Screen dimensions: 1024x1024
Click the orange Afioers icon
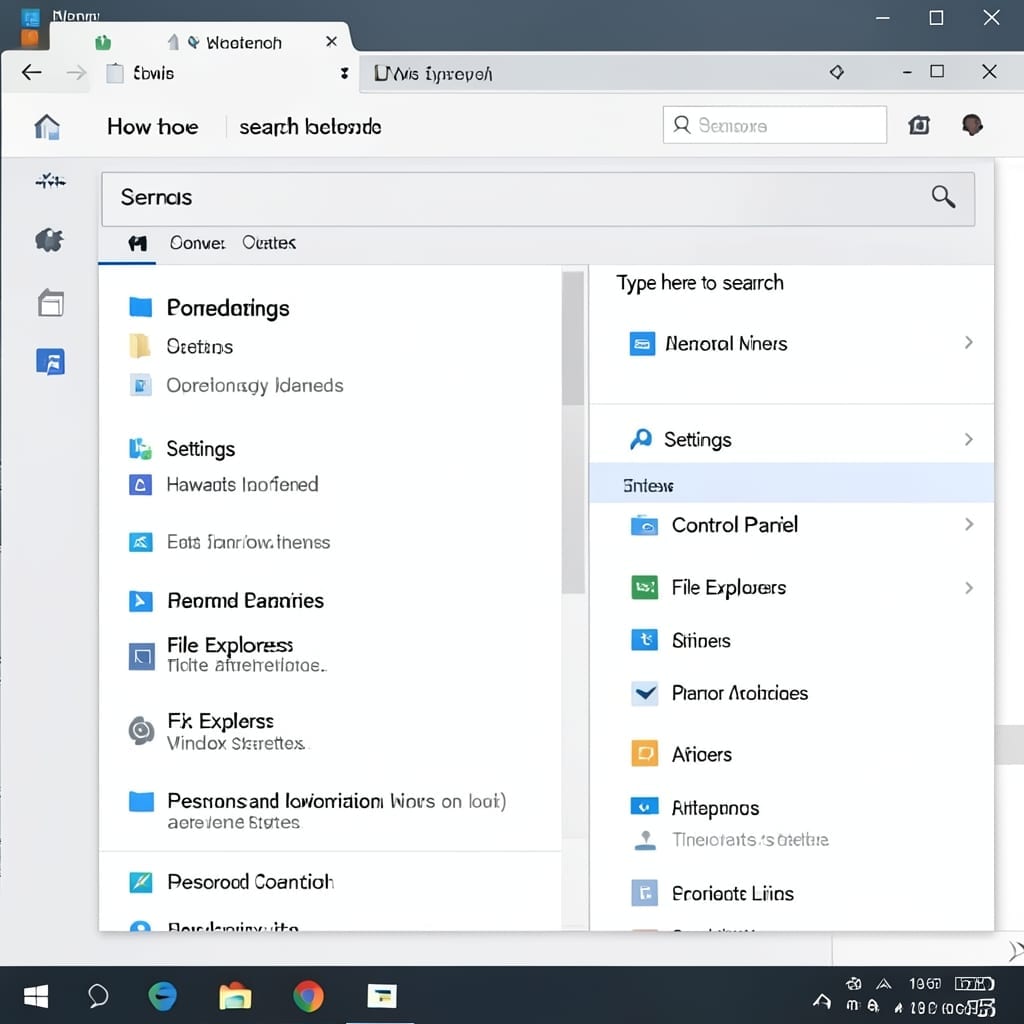(645, 753)
